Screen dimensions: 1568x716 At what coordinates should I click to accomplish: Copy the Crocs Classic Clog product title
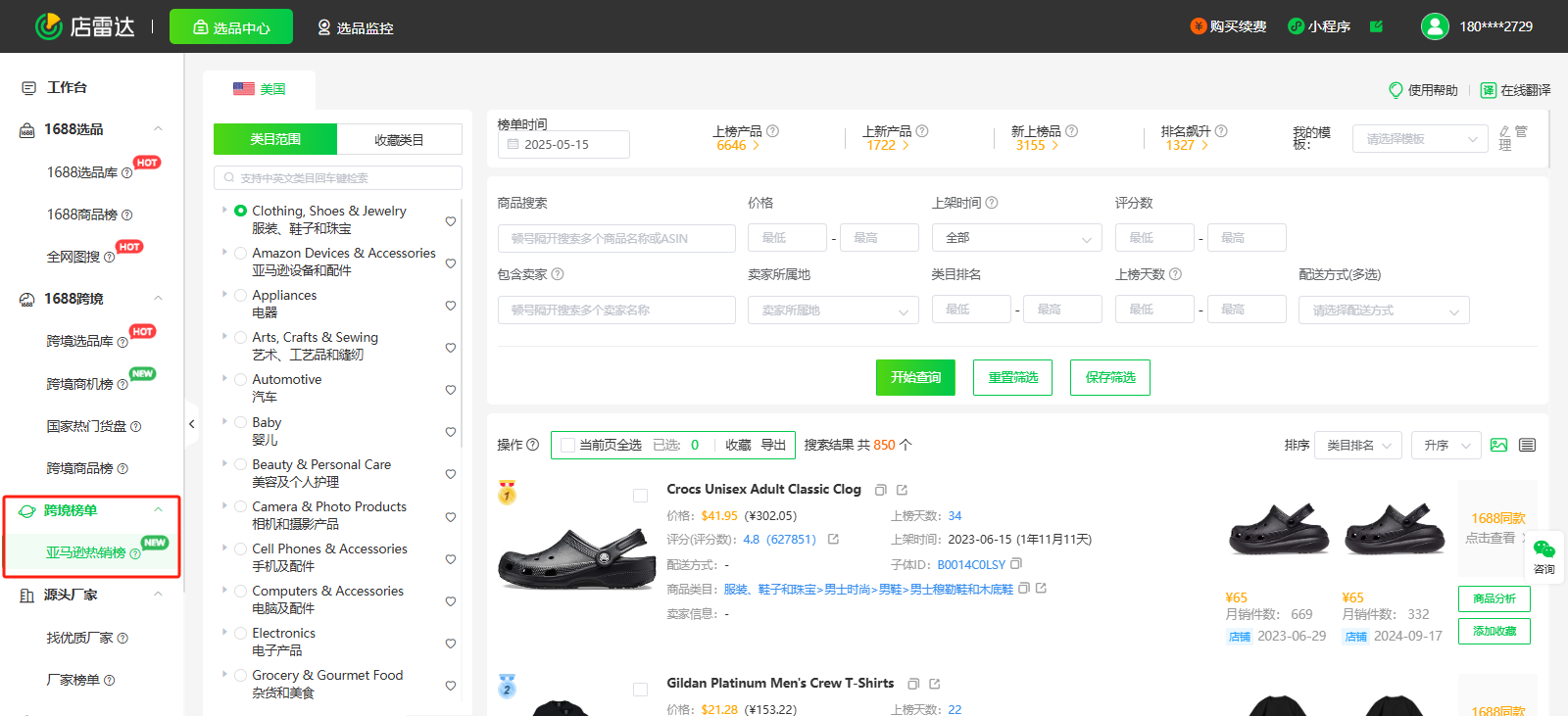[880, 490]
